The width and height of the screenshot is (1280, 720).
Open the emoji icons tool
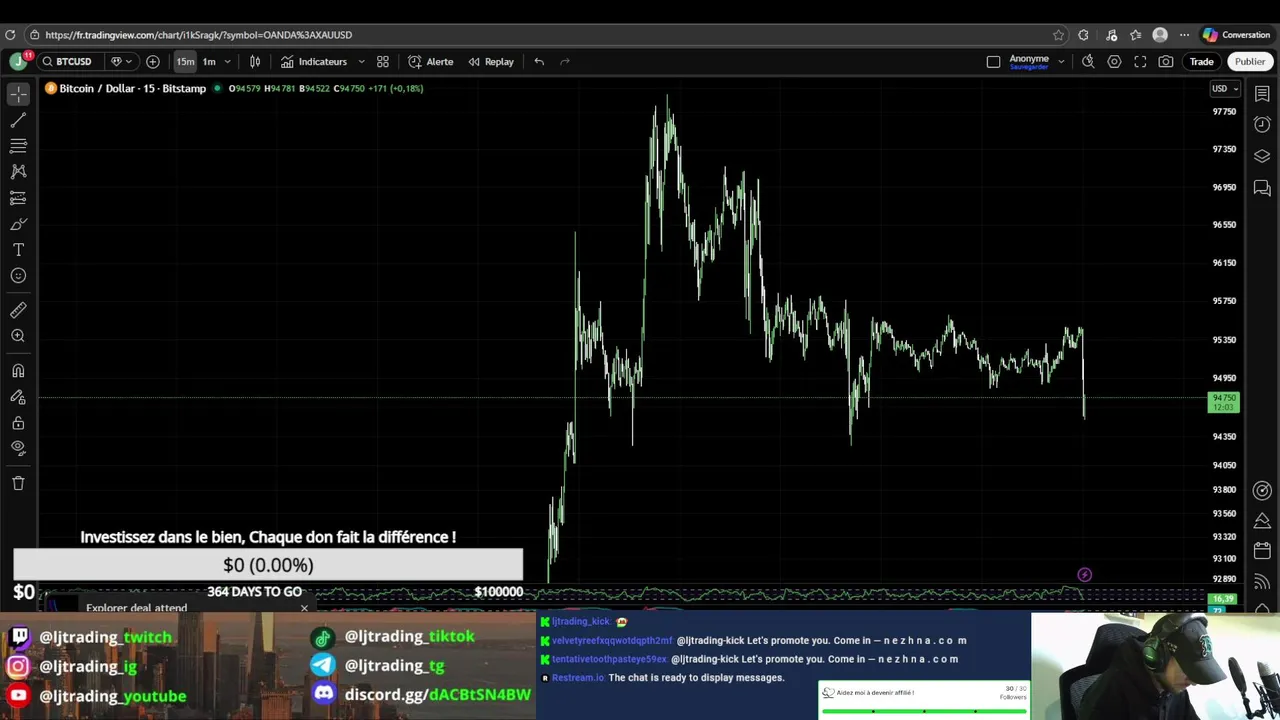click(x=18, y=276)
